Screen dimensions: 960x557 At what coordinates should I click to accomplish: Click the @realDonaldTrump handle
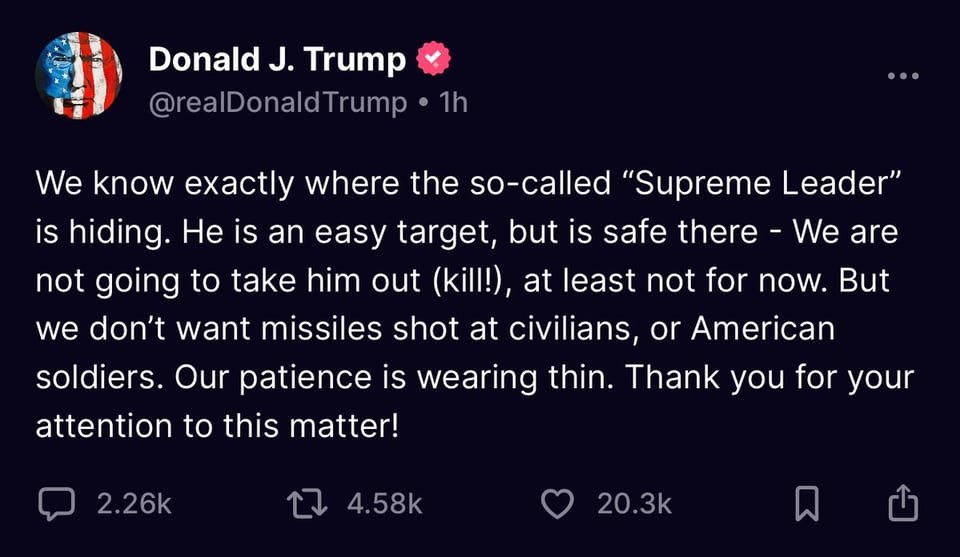pos(278,102)
